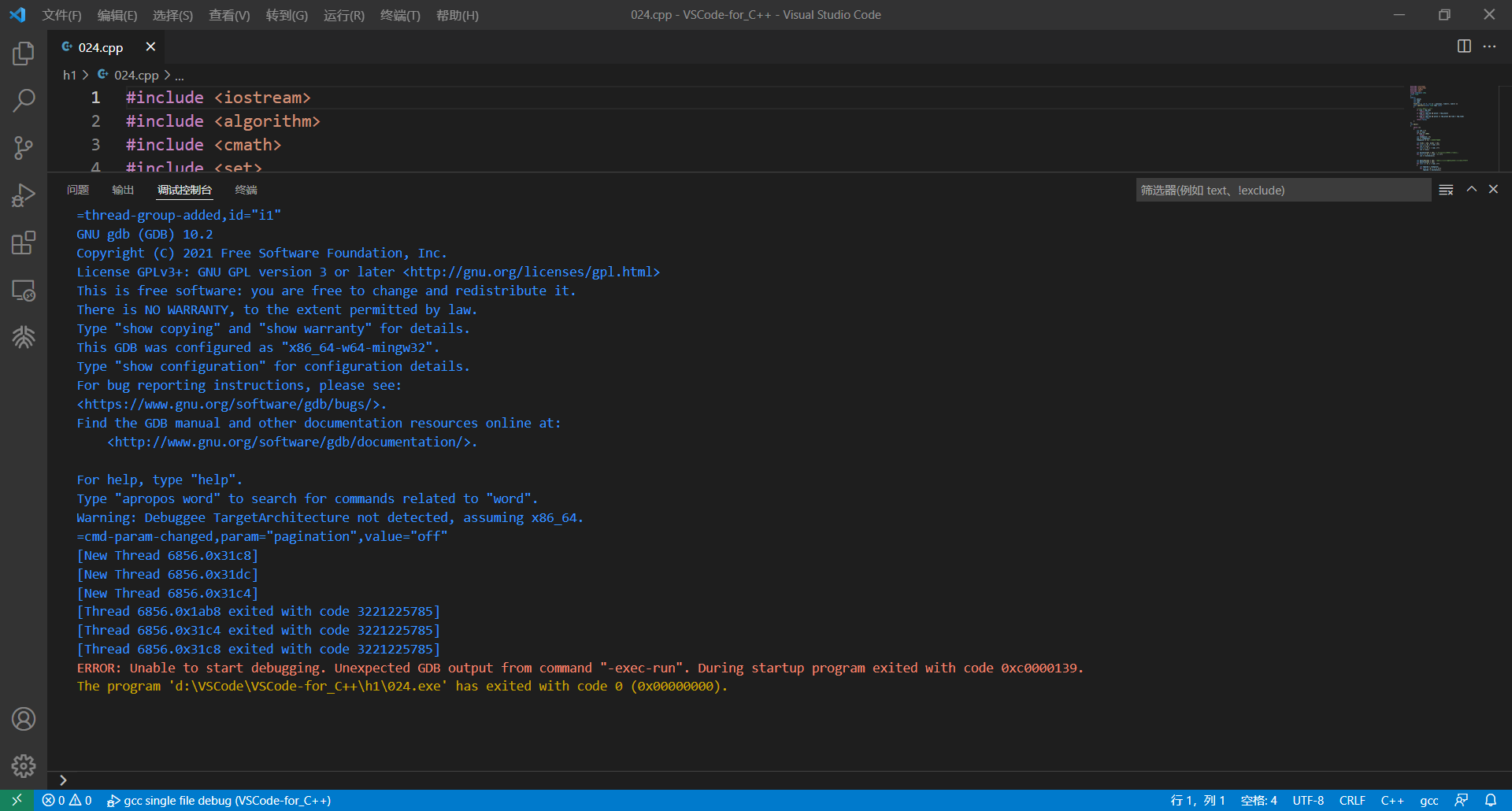
Task: Select the 调试控制台 panel tab
Action: pyautogui.click(x=184, y=190)
